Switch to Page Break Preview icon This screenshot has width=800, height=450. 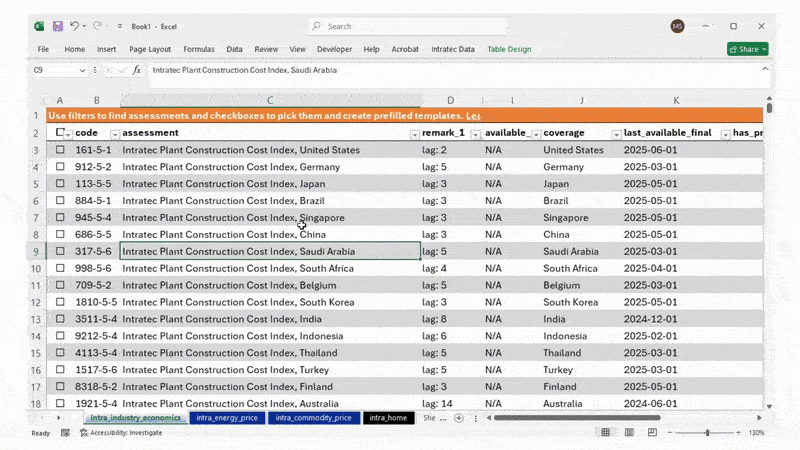(x=652, y=432)
